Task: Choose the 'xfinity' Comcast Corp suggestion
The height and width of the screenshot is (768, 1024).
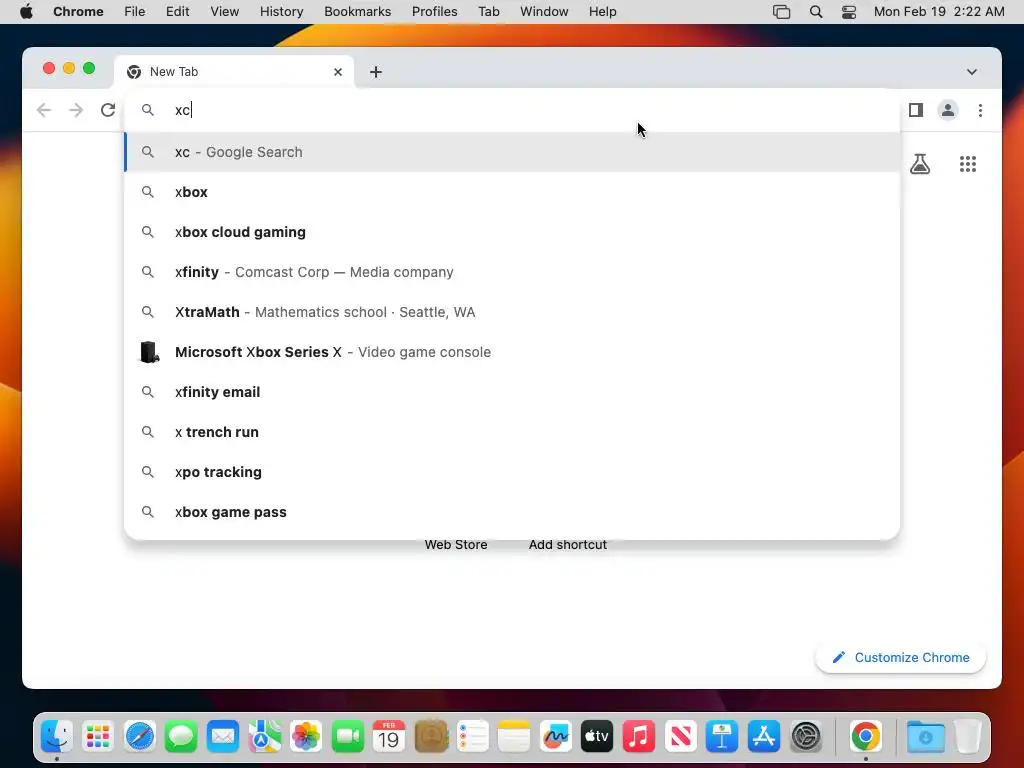Action: pos(512,272)
